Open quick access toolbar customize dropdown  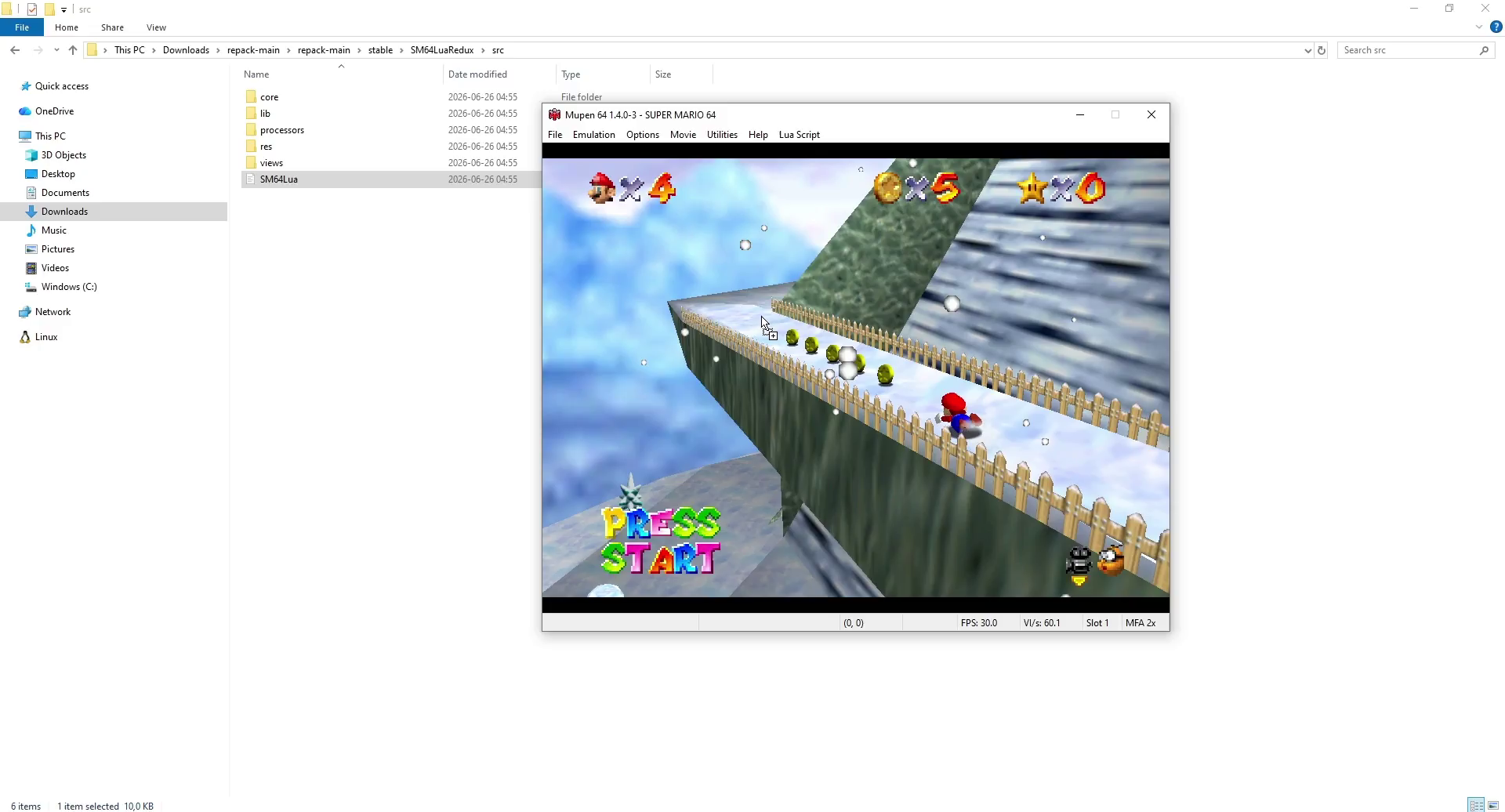(64, 9)
